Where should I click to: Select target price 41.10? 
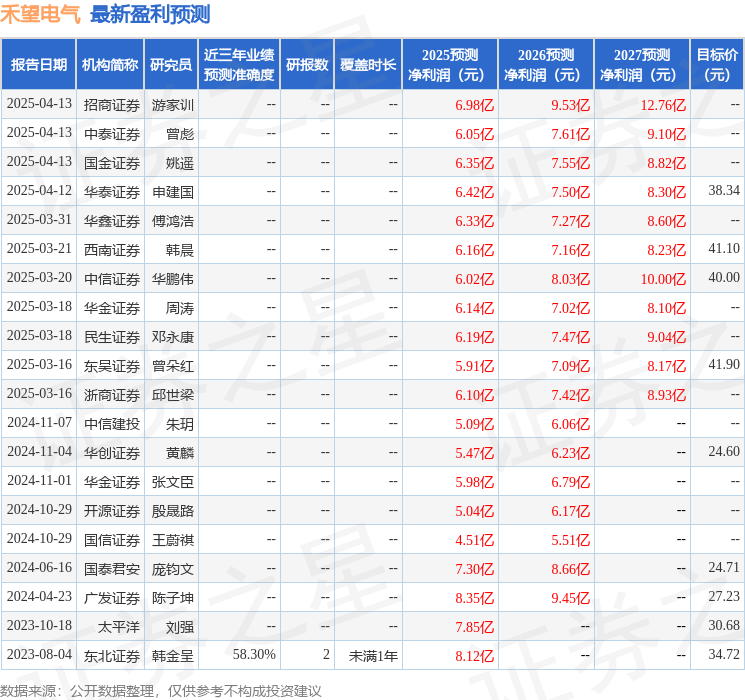point(724,249)
